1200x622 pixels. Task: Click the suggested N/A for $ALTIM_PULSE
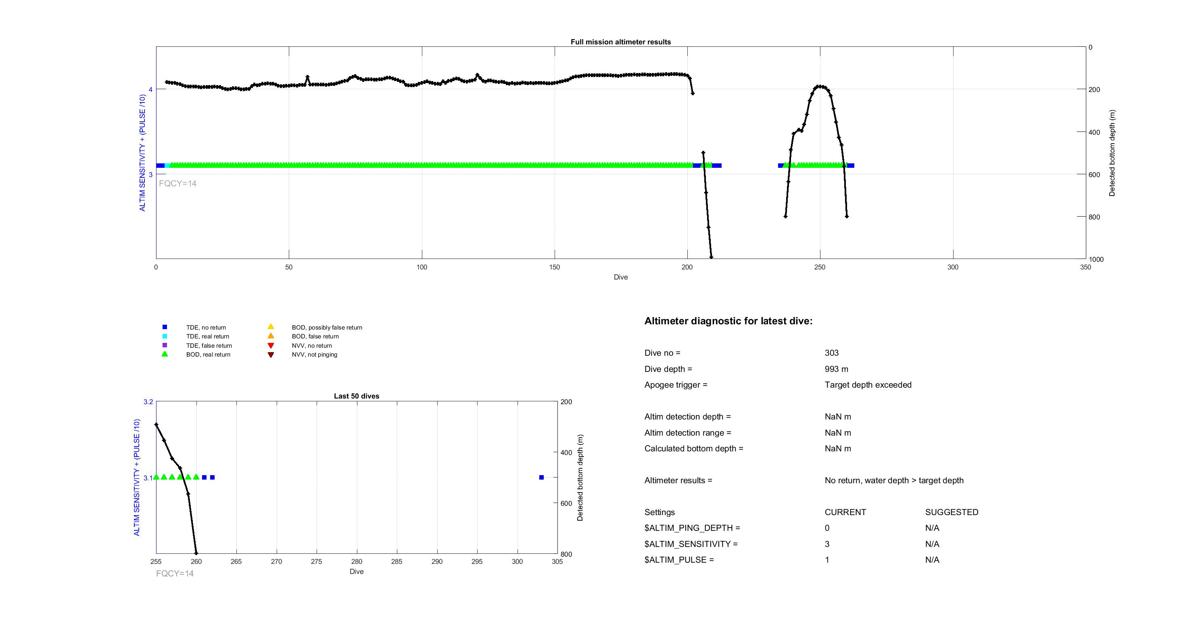tap(932, 560)
